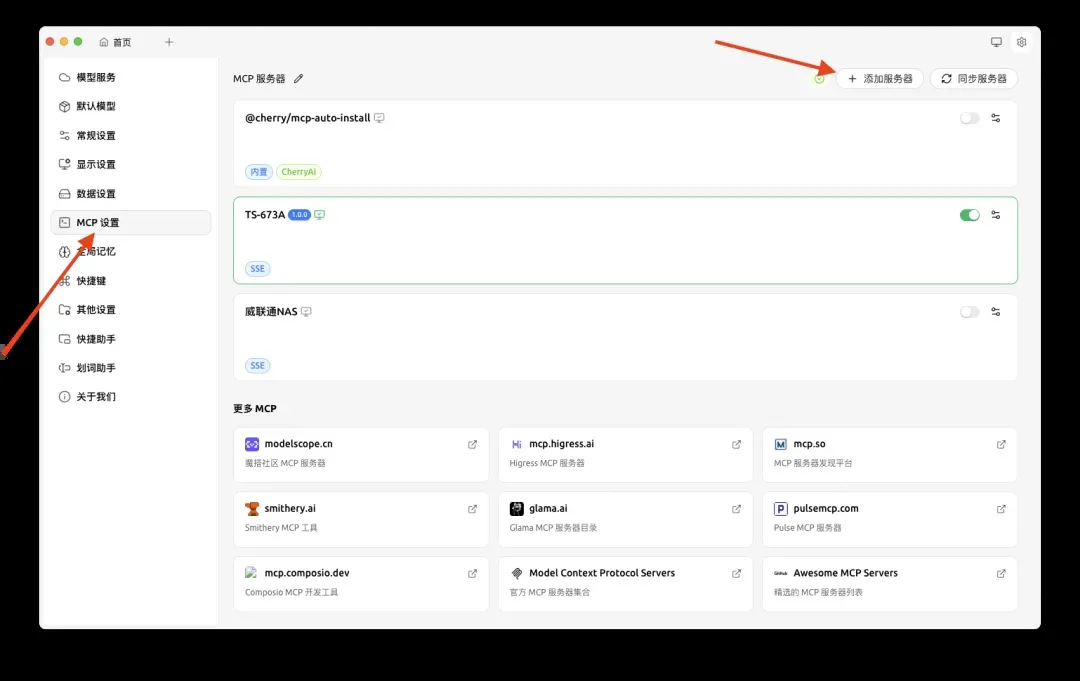Enable the @cherry/mcp-auto-install server toggle

(969, 118)
